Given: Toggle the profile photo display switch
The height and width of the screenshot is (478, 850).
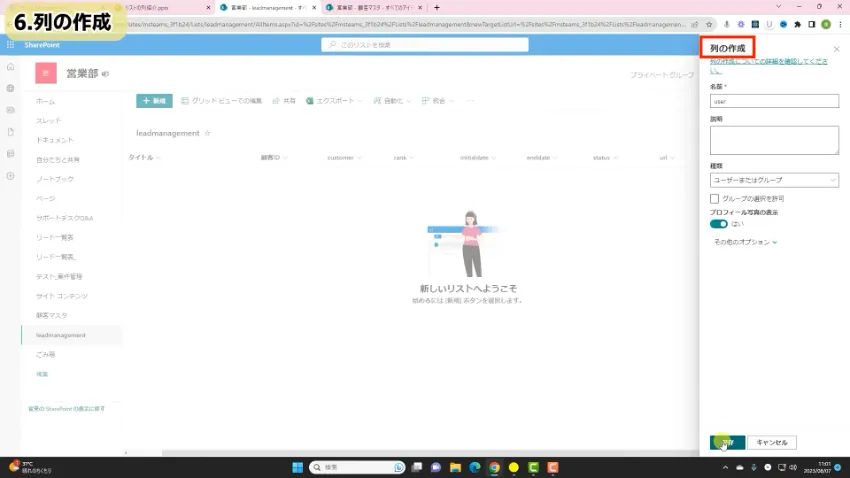Looking at the screenshot, I should pyautogui.click(x=719, y=224).
